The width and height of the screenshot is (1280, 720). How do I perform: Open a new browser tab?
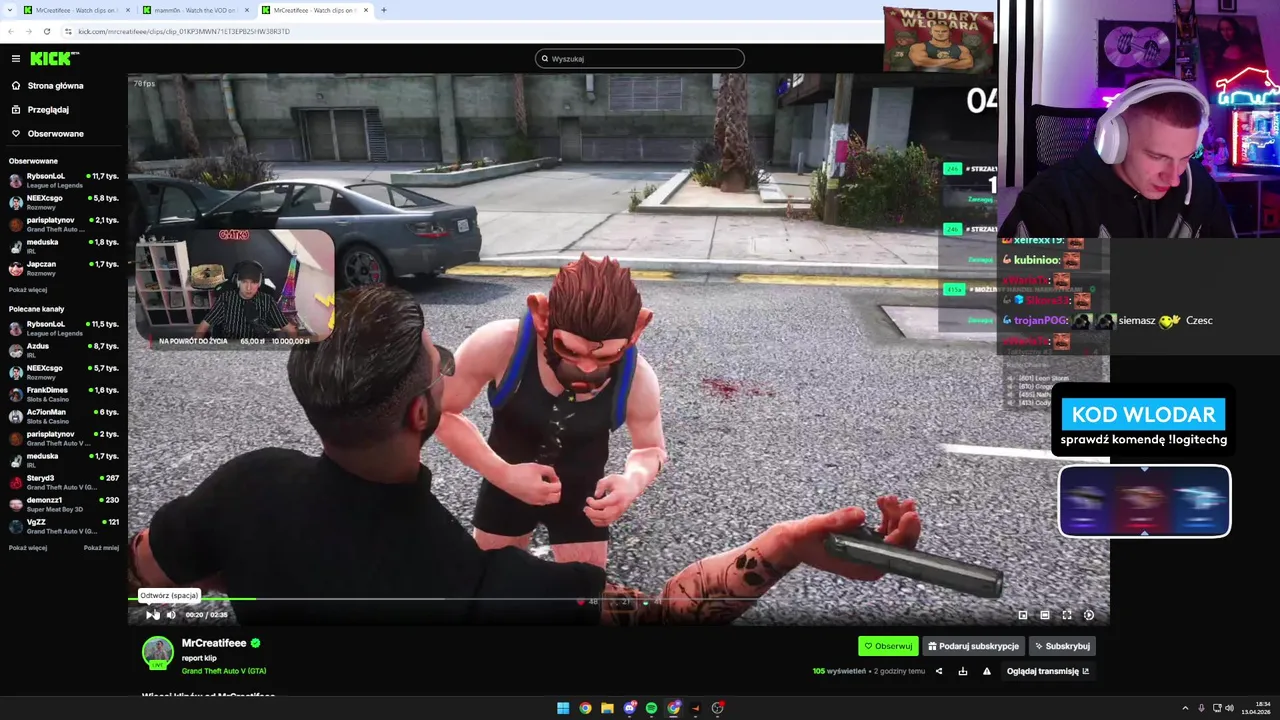(384, 10)
